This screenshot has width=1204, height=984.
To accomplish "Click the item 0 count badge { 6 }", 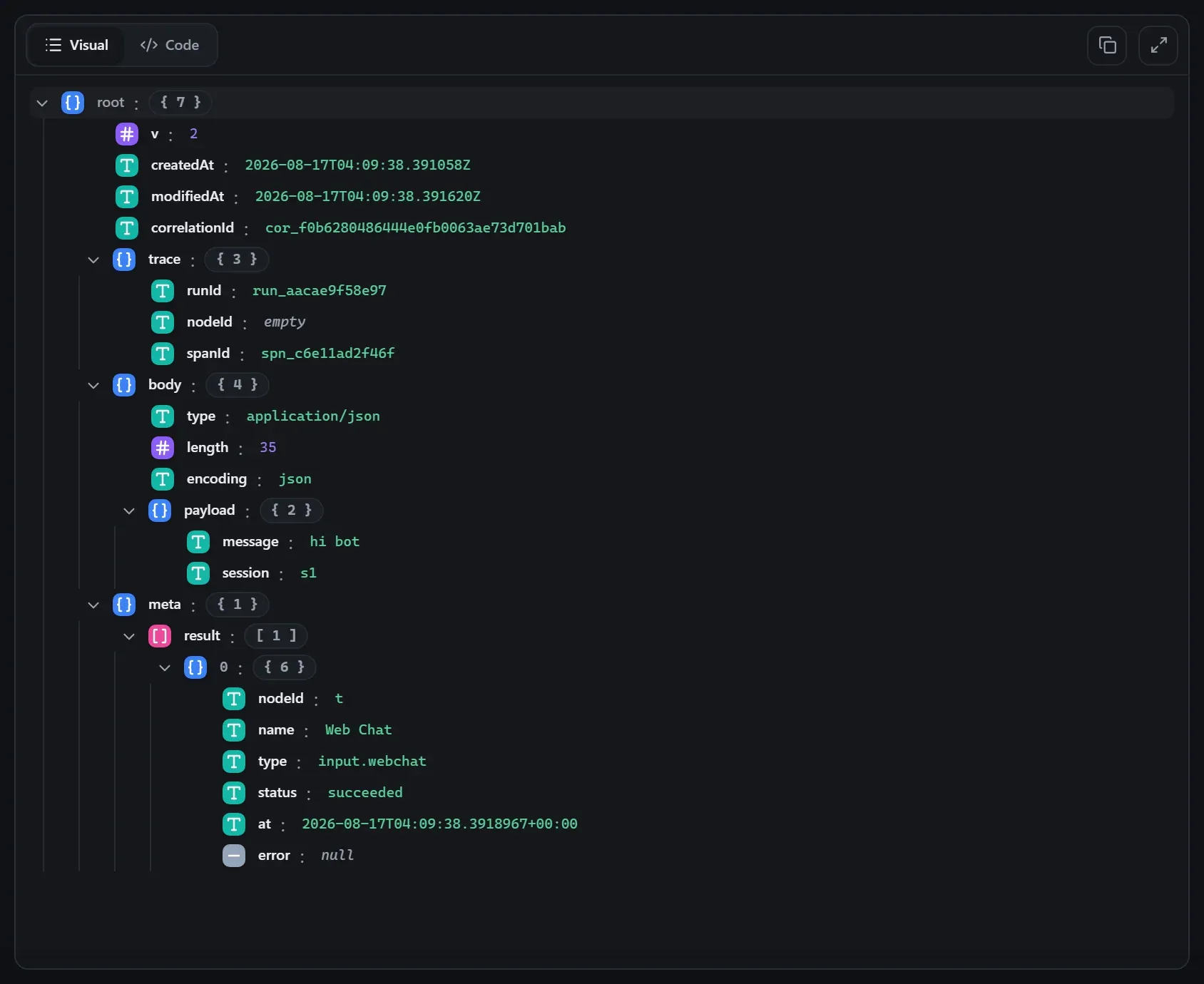I will tap(285, 667).
